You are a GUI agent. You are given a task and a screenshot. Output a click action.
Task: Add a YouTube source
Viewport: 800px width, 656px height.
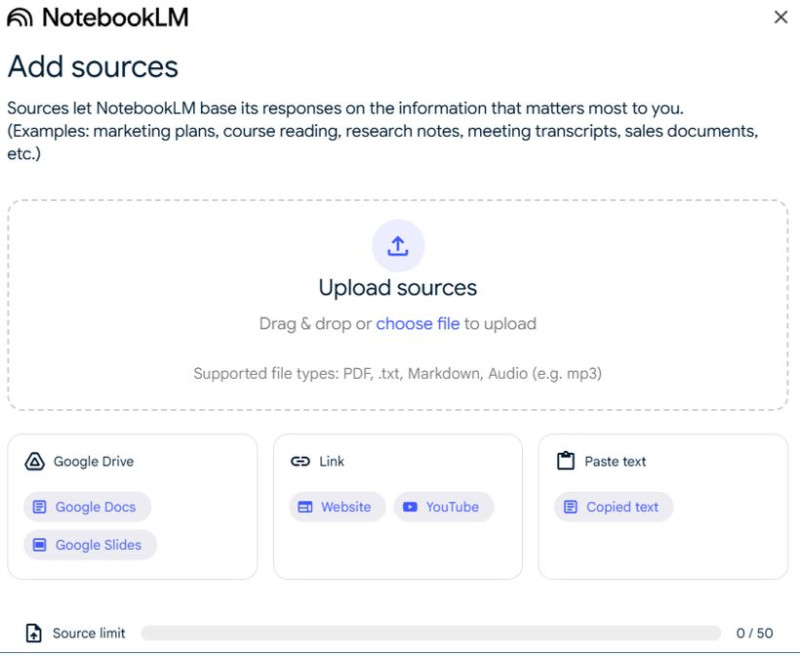point(443,507)
